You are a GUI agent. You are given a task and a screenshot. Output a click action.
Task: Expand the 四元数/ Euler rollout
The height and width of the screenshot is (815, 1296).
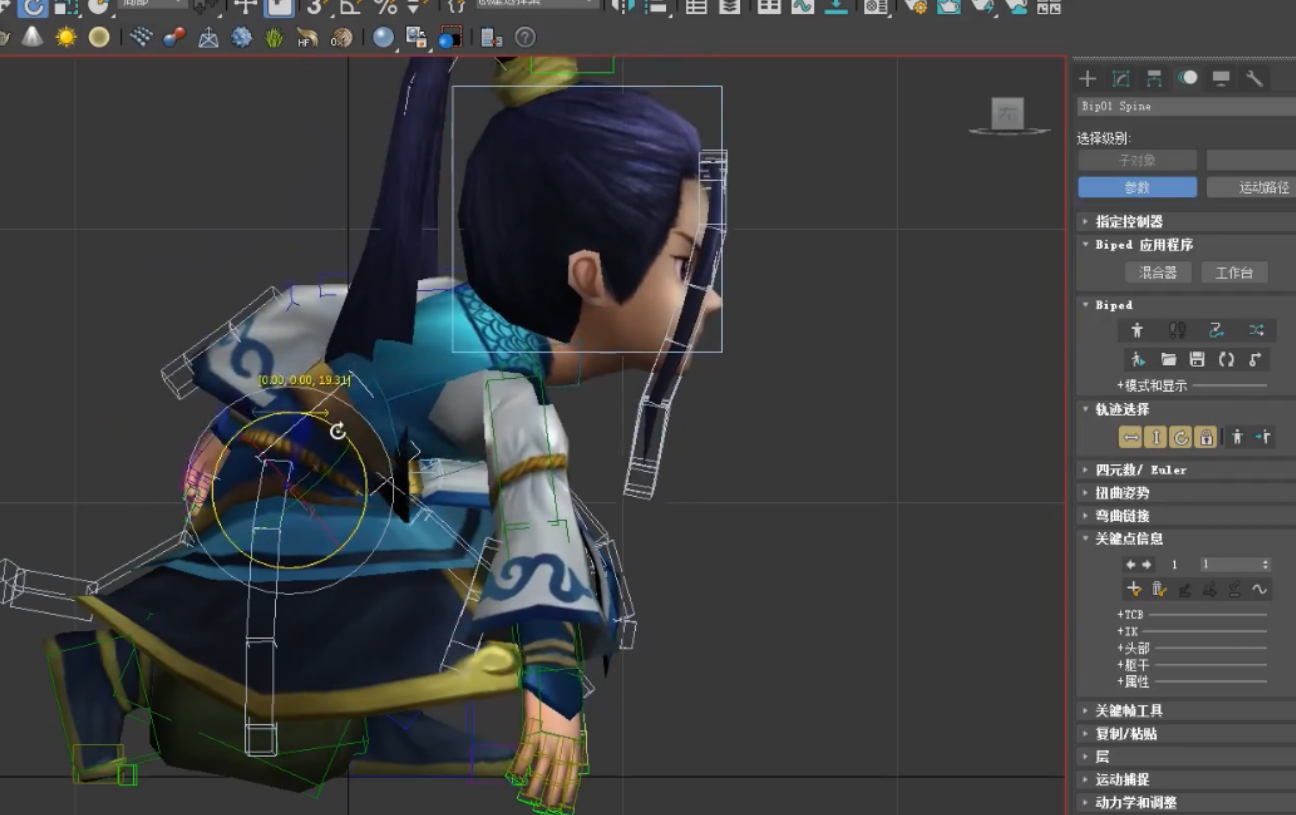[1140, 469]
